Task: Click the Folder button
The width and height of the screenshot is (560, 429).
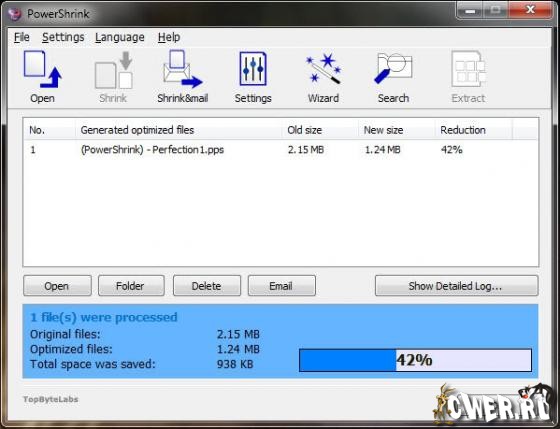Action: point(131,285)
